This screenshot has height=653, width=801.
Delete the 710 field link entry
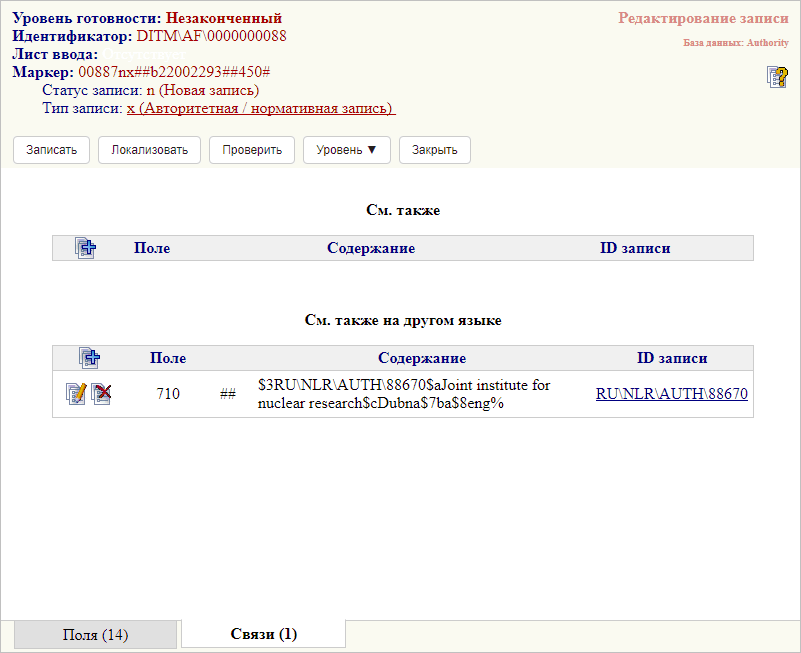101,394
